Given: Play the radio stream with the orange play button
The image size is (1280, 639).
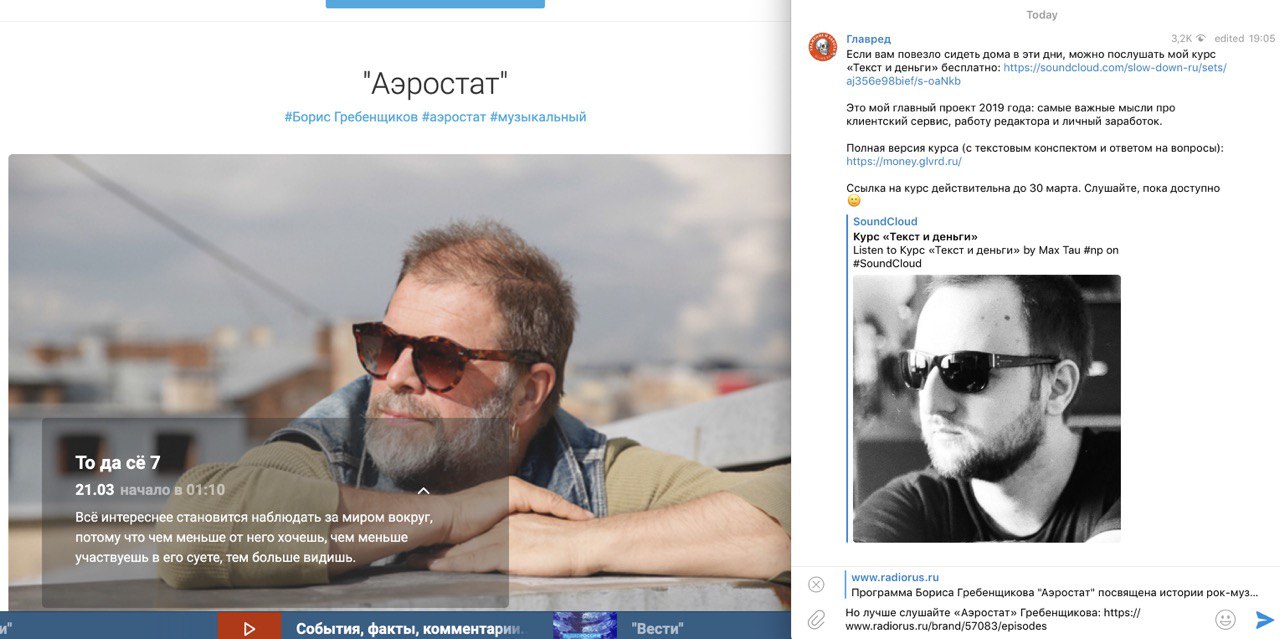Looking at the screenshot, I should (x=249, y=628).
